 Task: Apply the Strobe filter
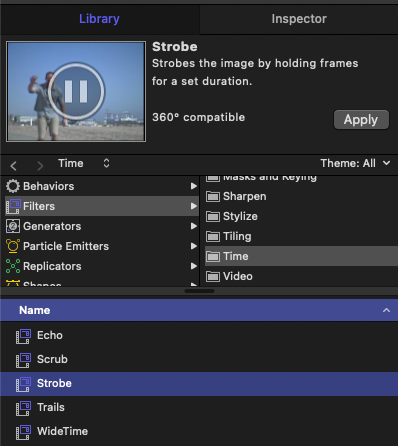click(361, 119)
